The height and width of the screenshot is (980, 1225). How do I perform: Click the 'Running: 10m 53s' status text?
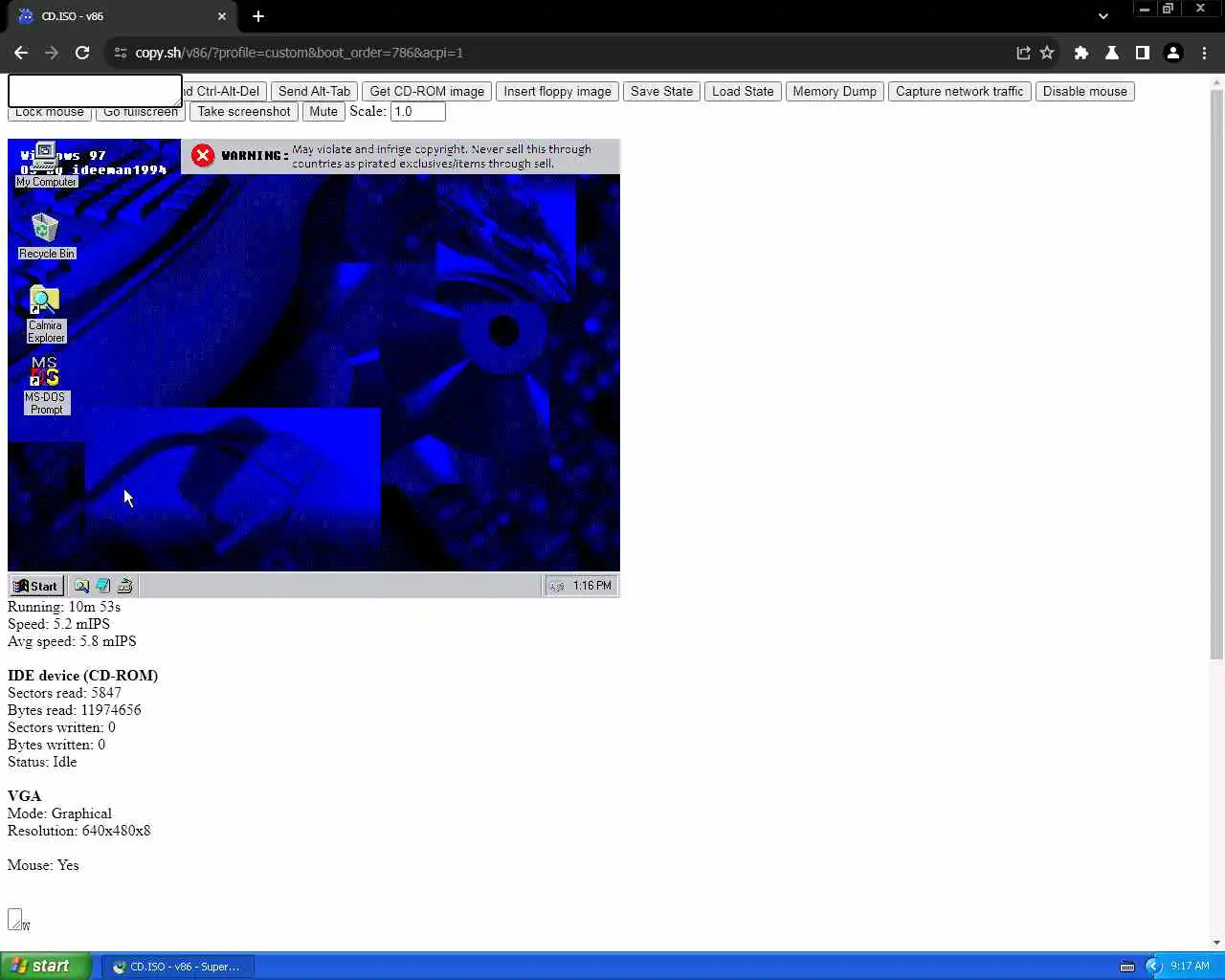64,607
